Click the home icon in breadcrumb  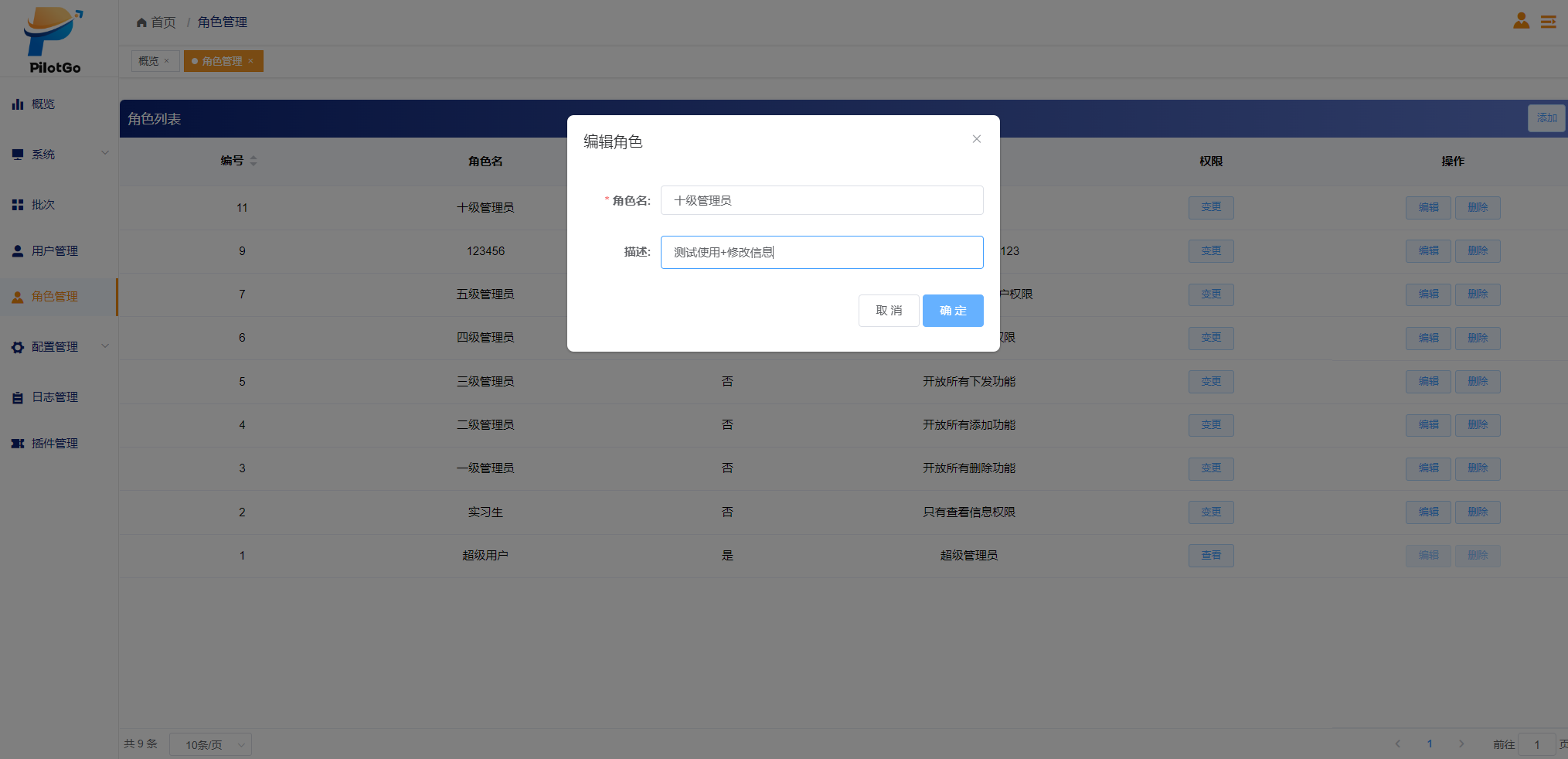tap(141, 22)
